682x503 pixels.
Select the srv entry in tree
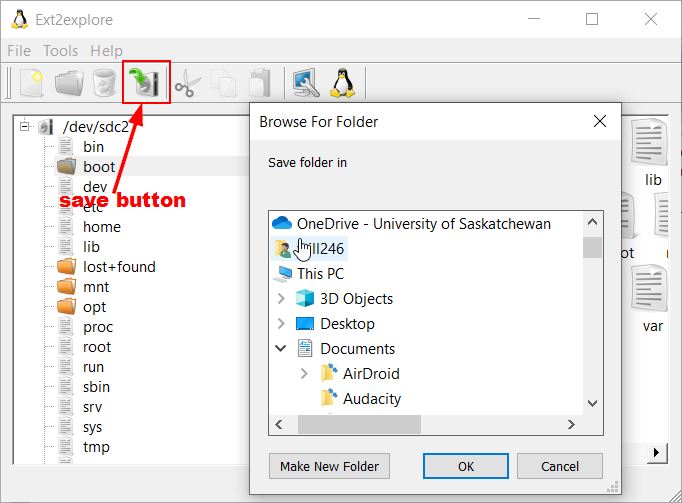(x=92, y=407)
